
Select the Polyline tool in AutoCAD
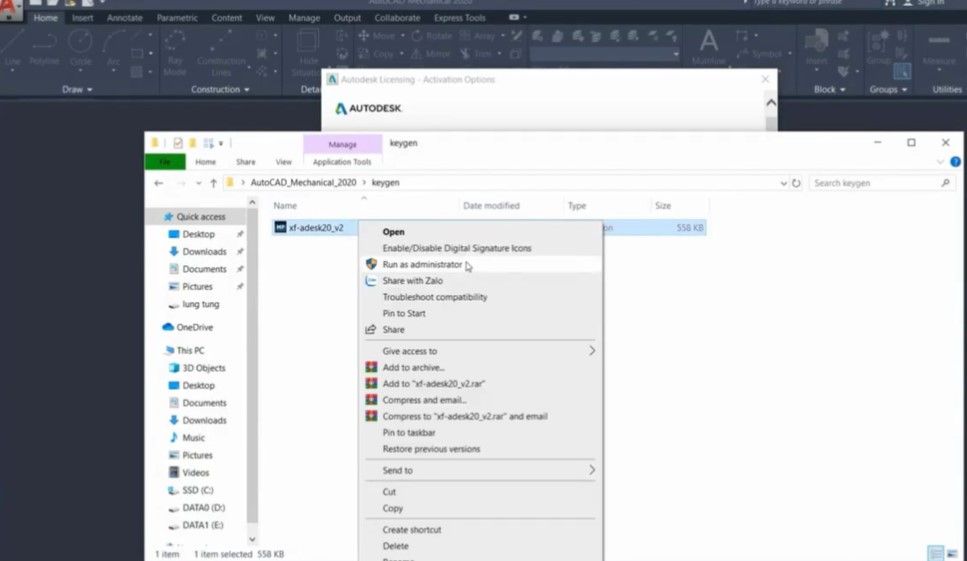[x=44, y=47]
